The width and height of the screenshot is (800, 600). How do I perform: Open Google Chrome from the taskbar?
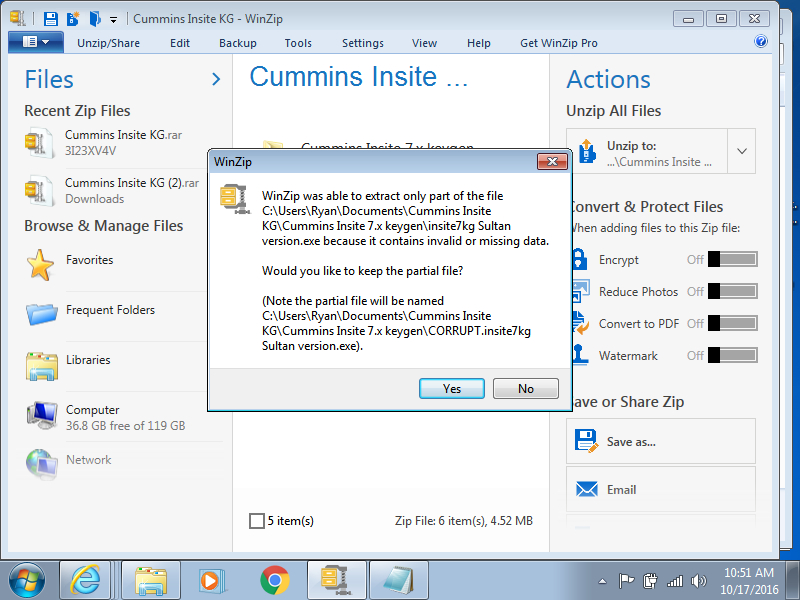pyautogui.click(x=274, y=581)
